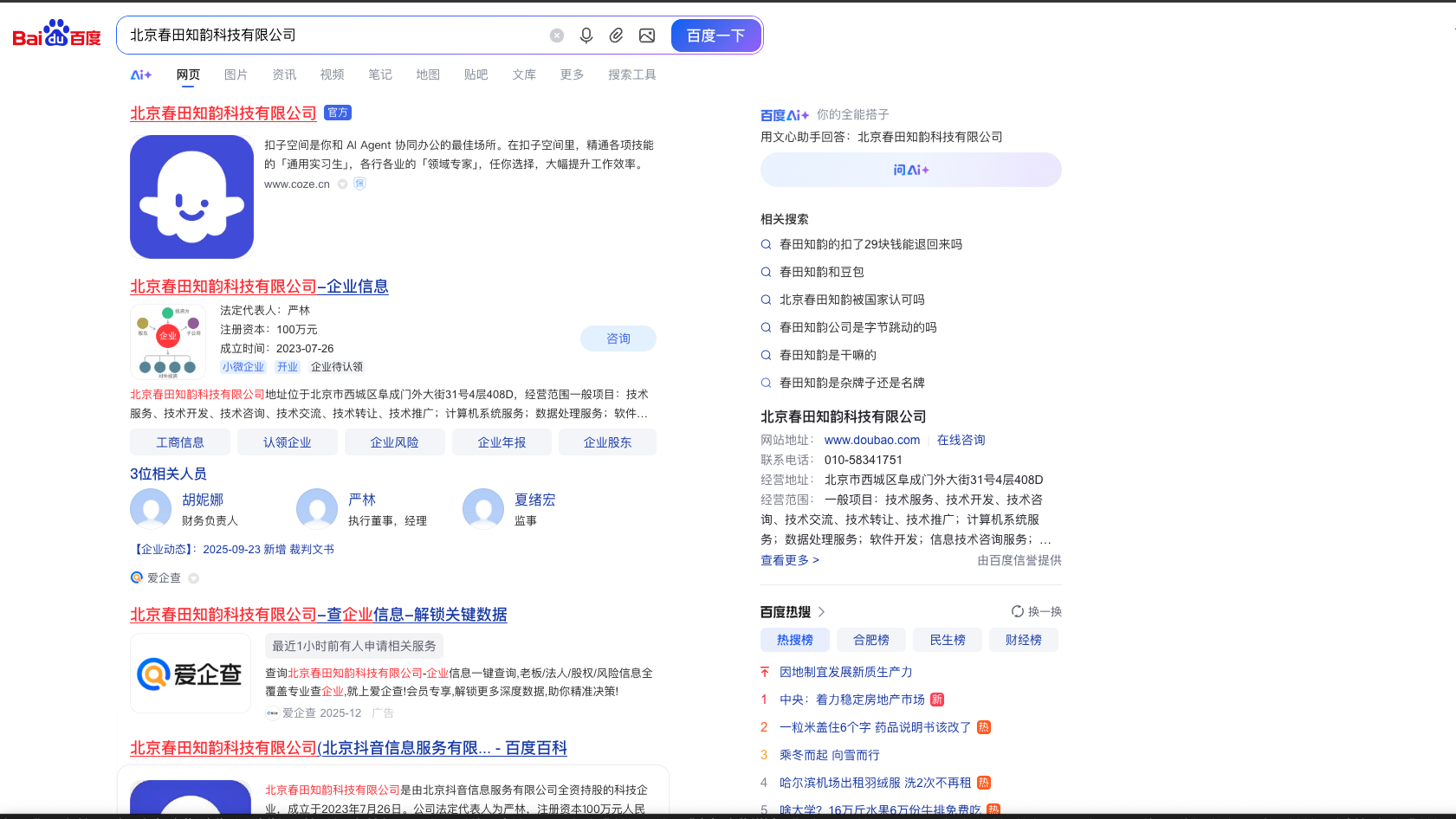Open image search via the camera icon
This screenshot has width=1456, height=819.
647,35
